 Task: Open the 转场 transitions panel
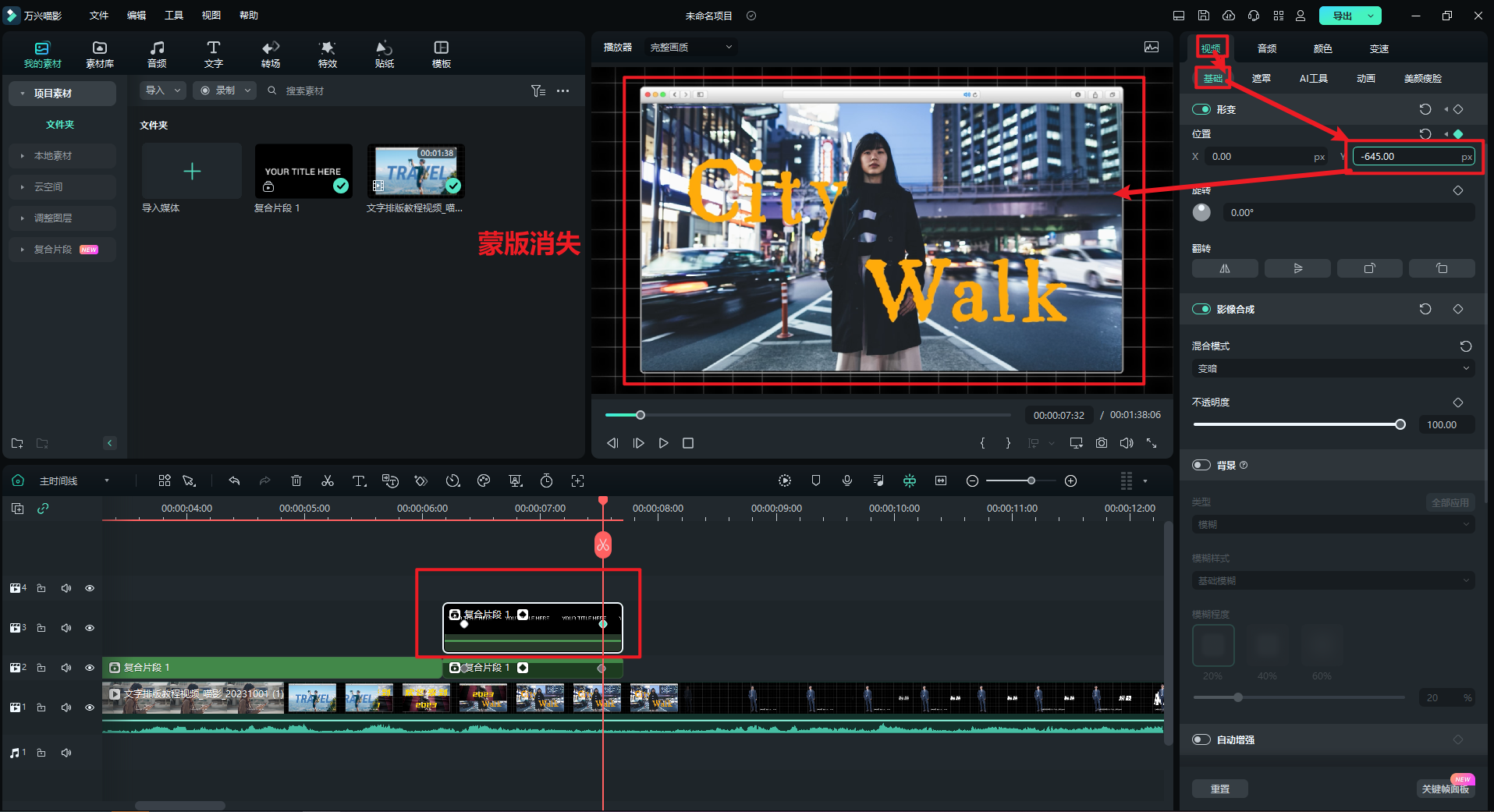[x=271, y=54]
